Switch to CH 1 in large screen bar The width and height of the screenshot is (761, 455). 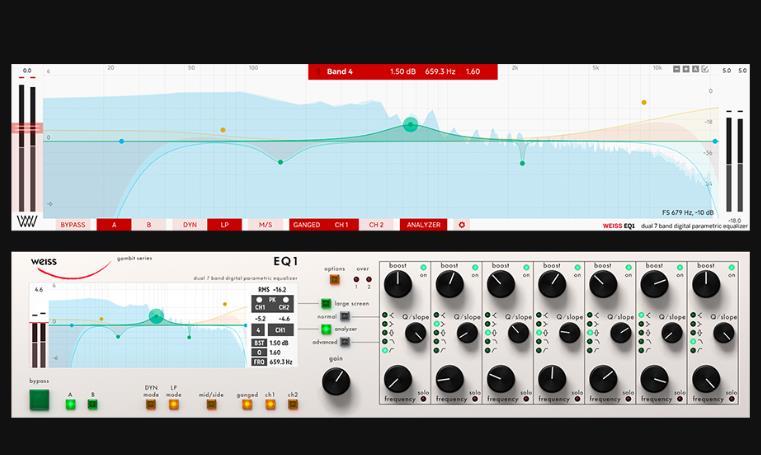point(342,225)
